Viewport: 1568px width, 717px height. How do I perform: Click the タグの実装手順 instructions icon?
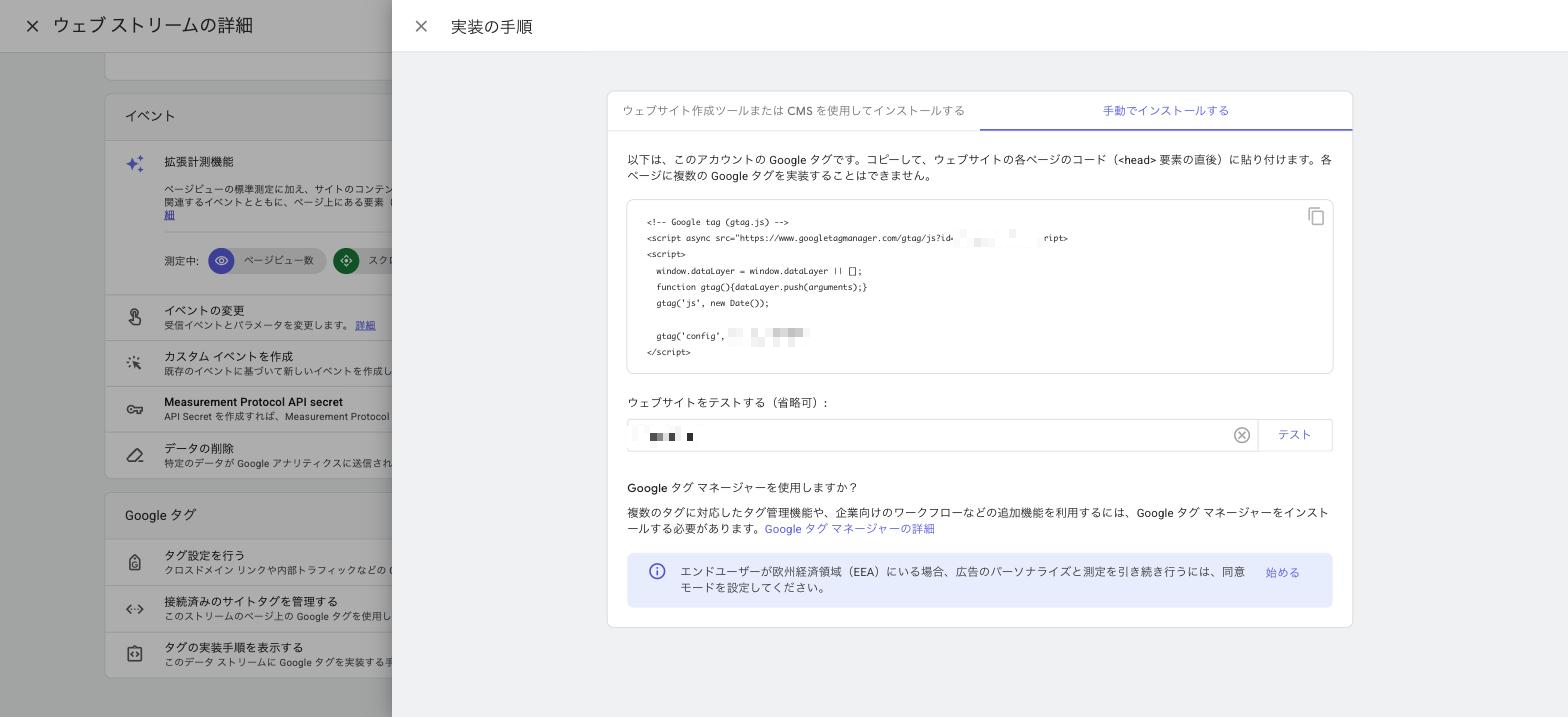click(x=134, y=654)
